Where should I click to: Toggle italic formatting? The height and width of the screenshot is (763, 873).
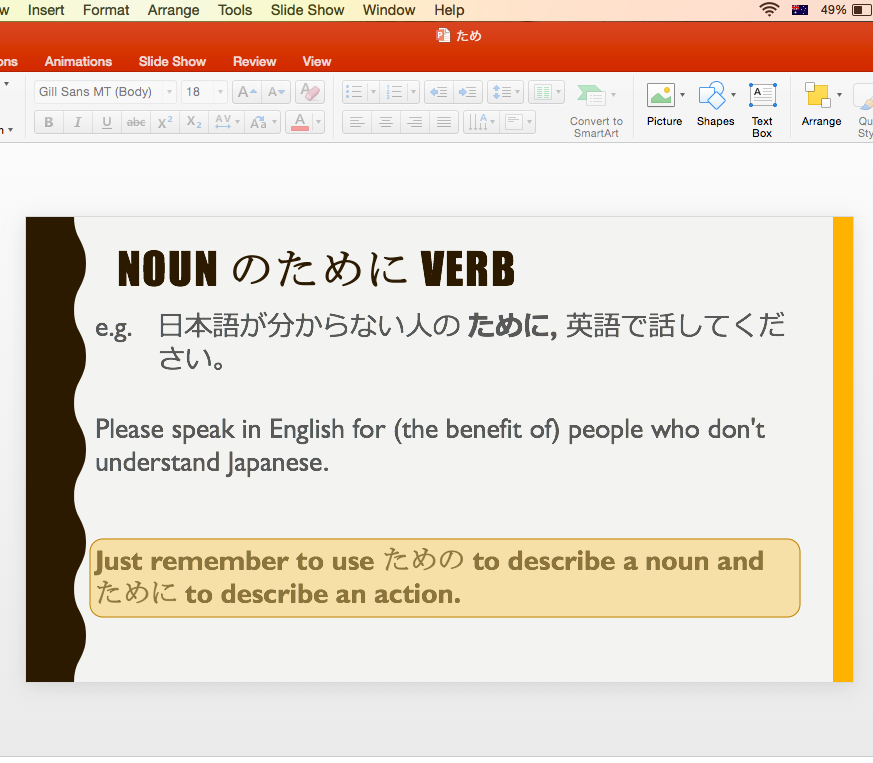click(x=77, y=122)
